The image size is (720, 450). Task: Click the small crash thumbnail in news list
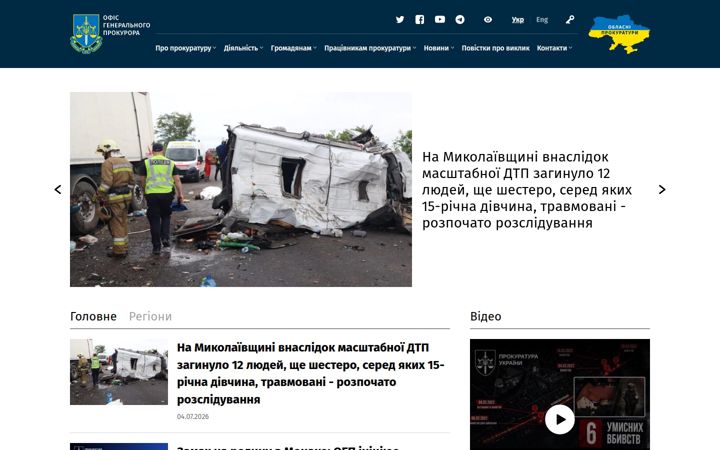[x=118, y=372]
